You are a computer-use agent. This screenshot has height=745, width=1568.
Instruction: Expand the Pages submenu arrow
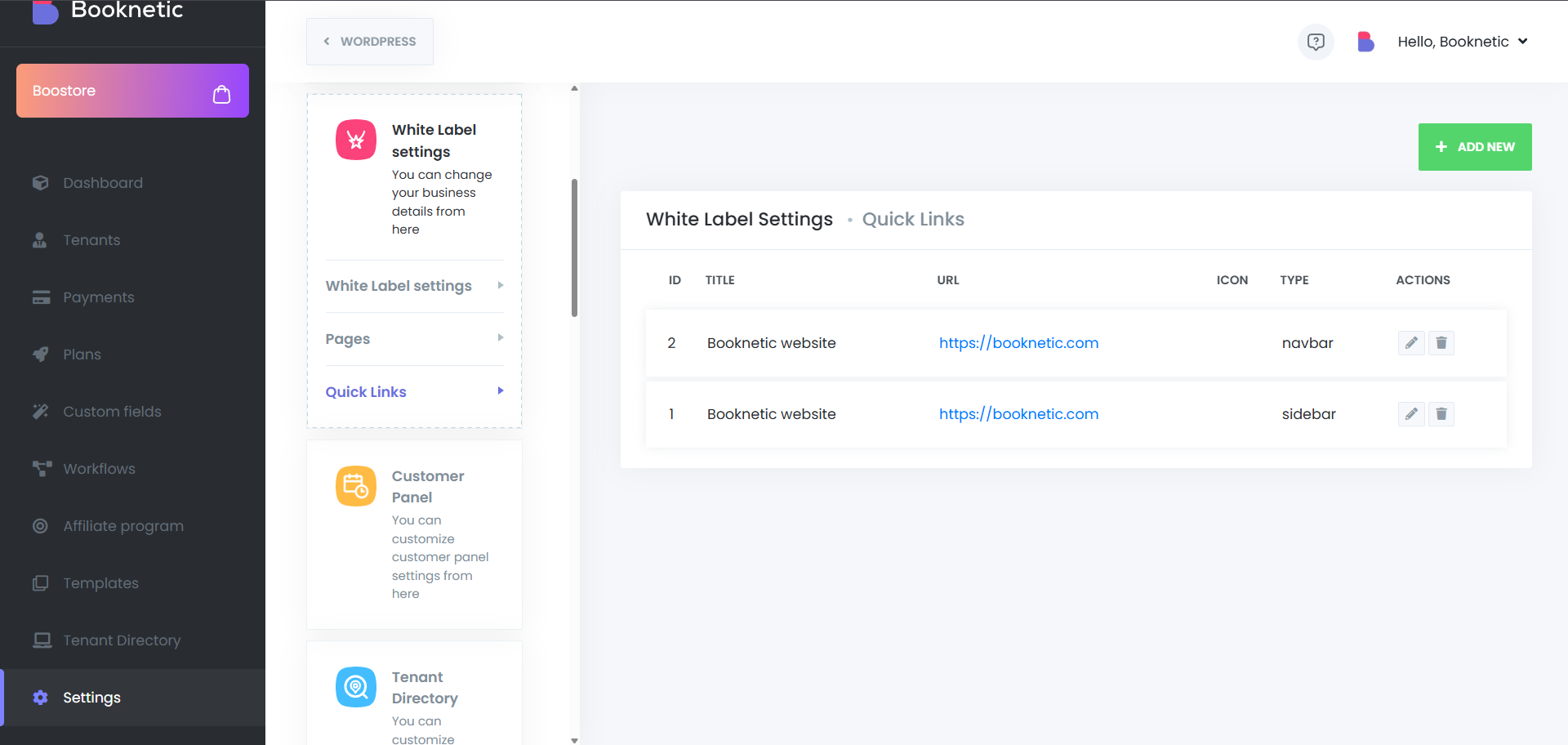click(501, 337)
